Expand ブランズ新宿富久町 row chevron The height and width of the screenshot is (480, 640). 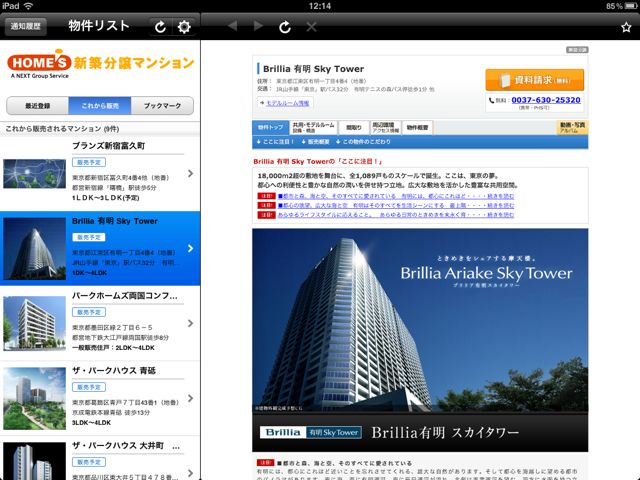click(x=190, y=173)
